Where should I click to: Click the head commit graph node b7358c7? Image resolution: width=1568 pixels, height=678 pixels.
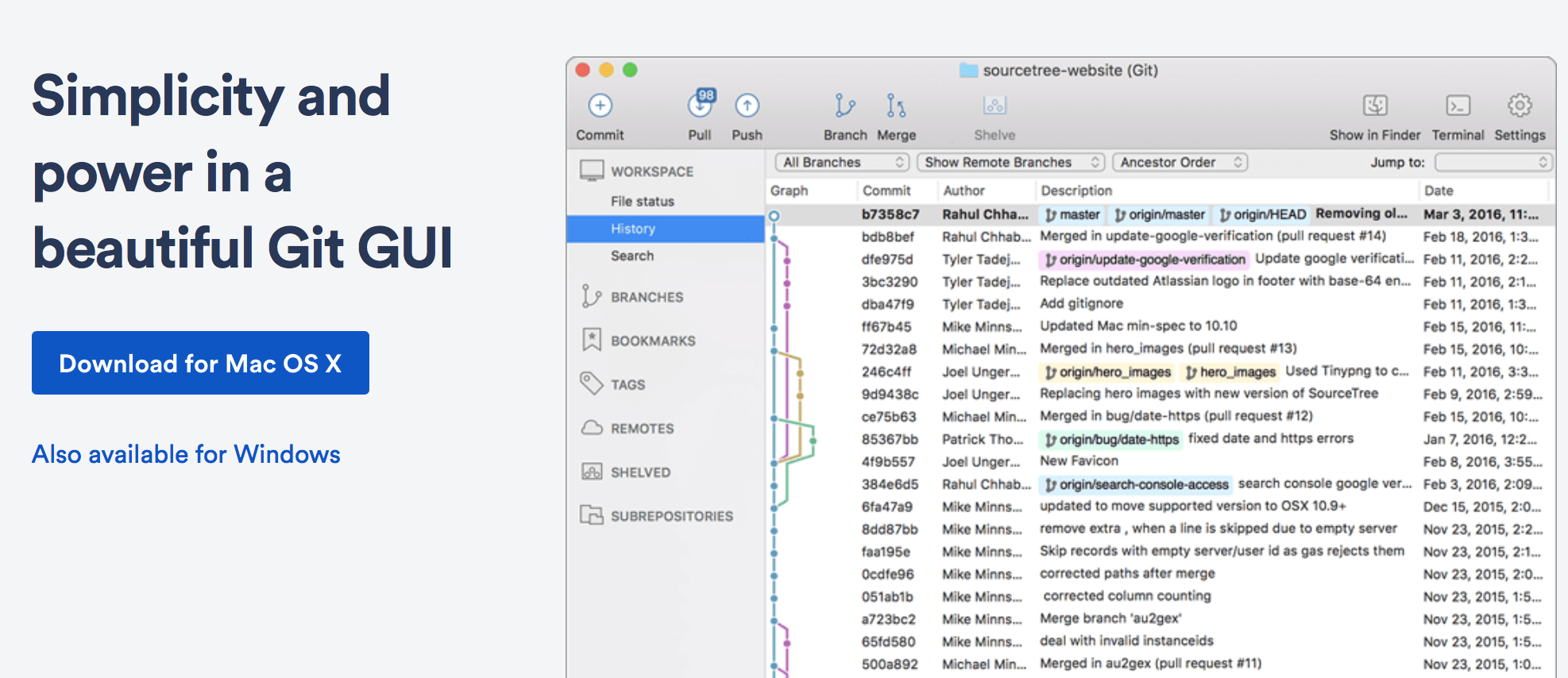click(x=774, y=215)
